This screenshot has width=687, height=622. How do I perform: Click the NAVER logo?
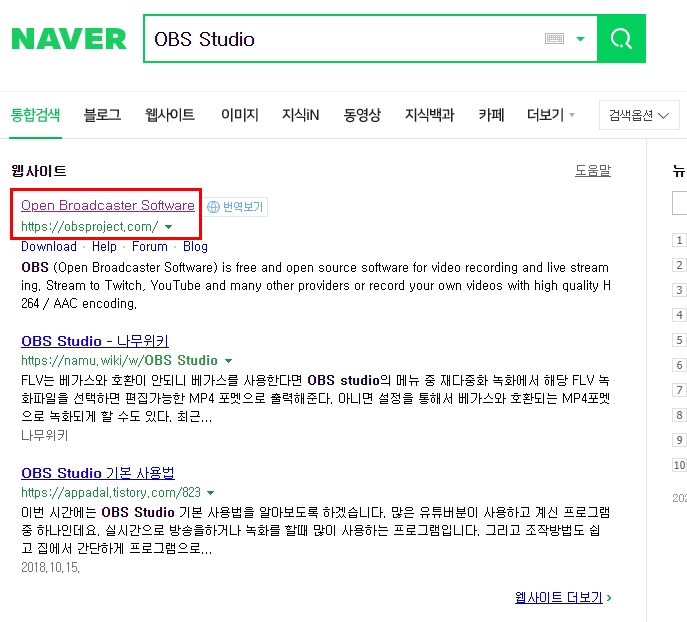(69, 39)
